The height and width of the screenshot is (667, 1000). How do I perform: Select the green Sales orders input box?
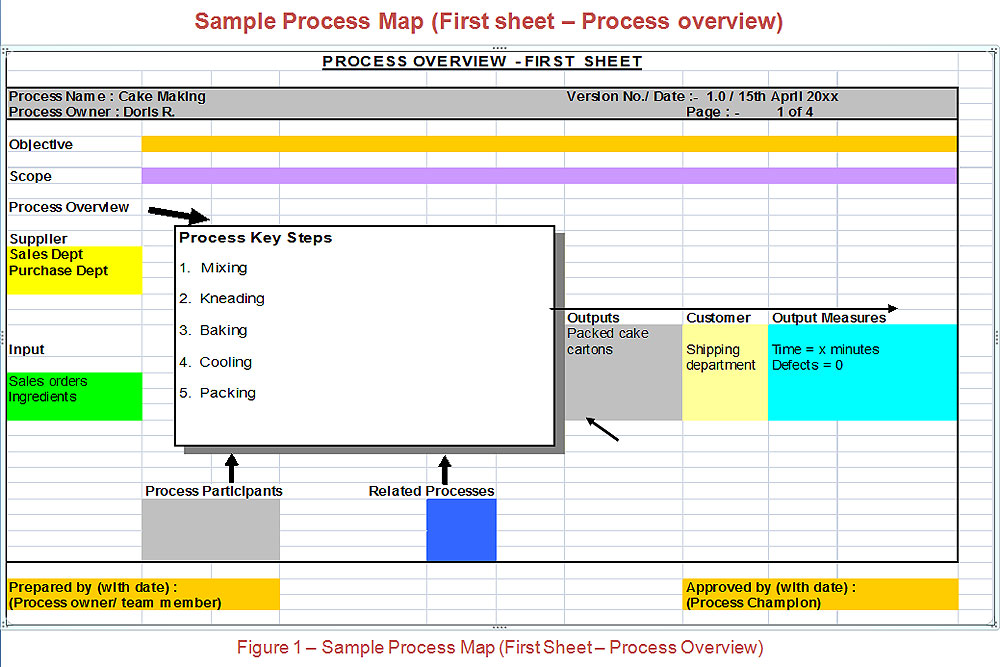point(74,396)
